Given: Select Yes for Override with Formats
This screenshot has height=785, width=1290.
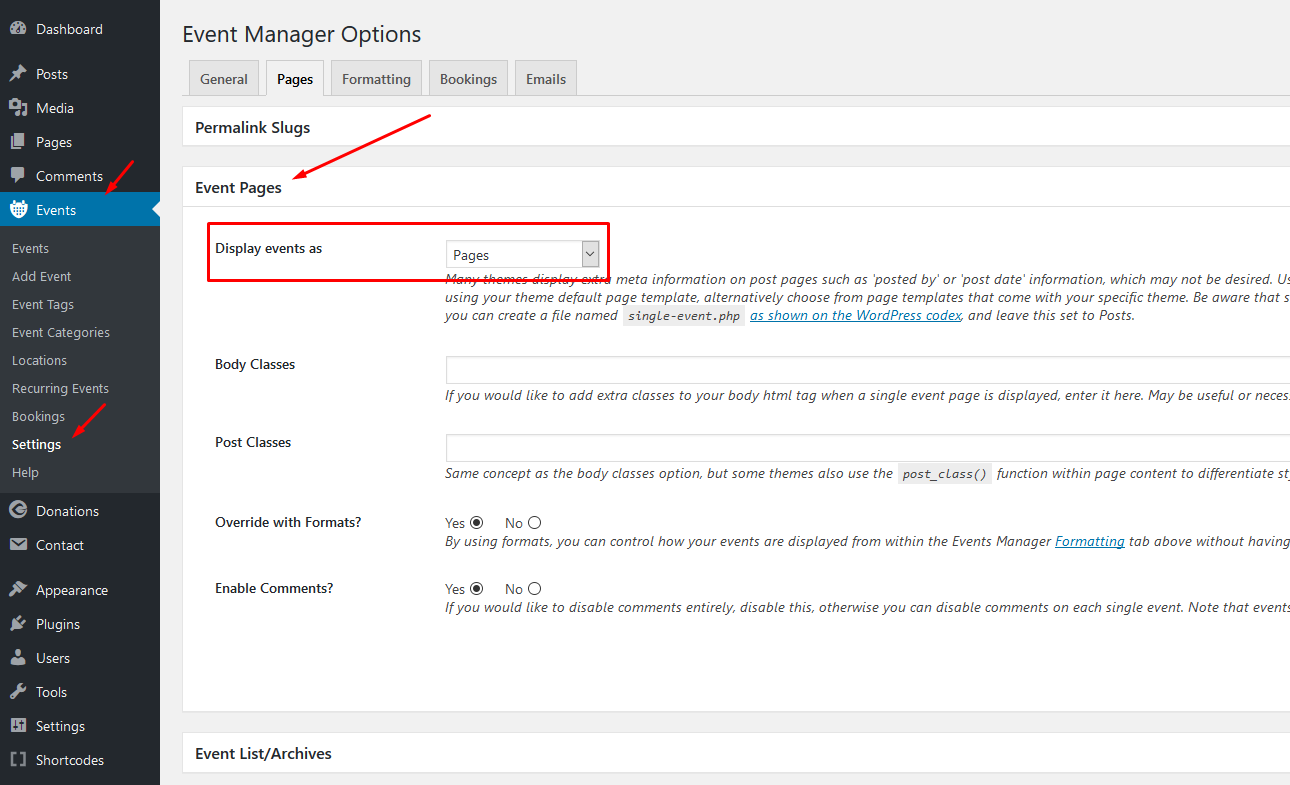Looking at the screenshot, I should [476, 522].
